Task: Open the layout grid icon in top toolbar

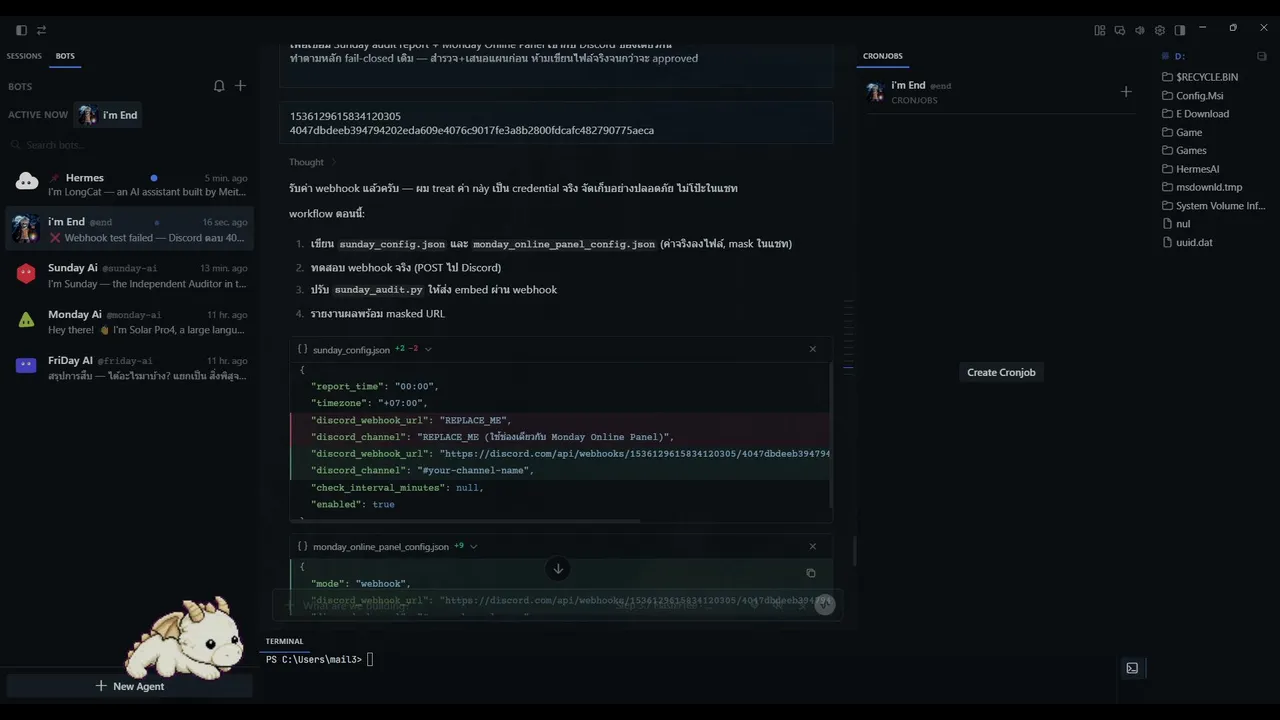Action: [x=1100, y=30]
